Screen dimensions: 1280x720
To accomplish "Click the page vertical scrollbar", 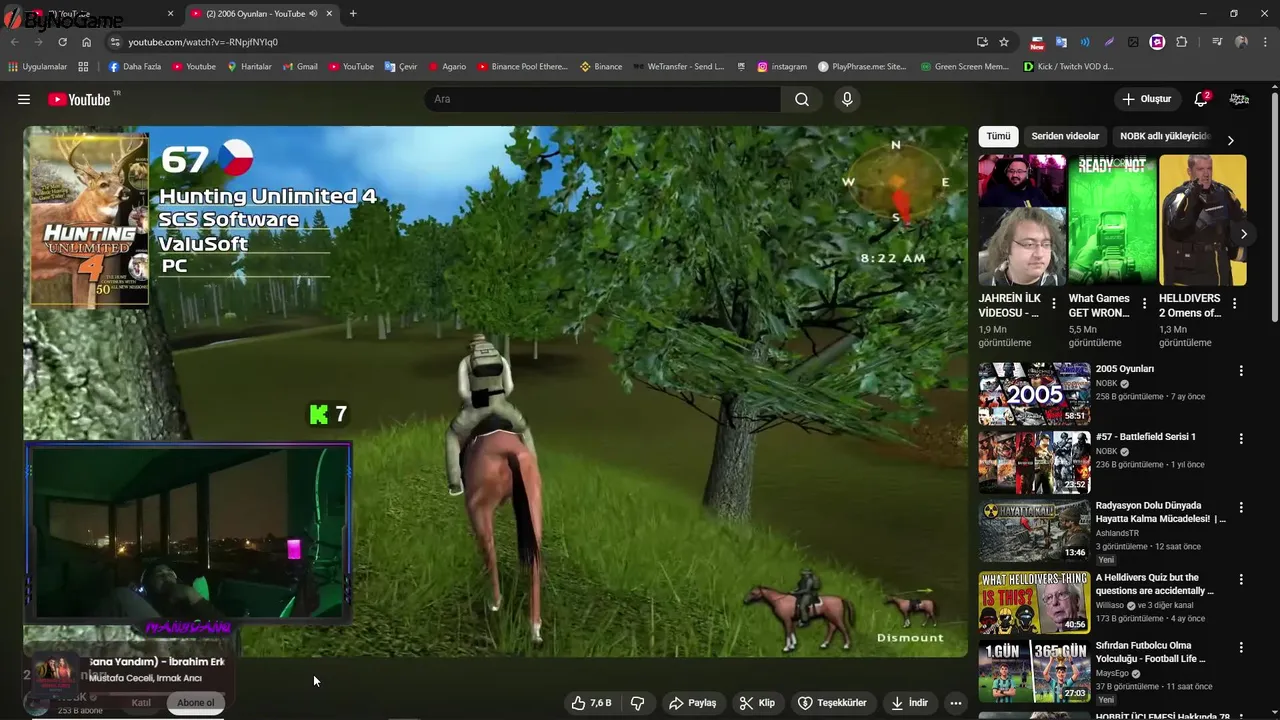I will [1274, 208].
